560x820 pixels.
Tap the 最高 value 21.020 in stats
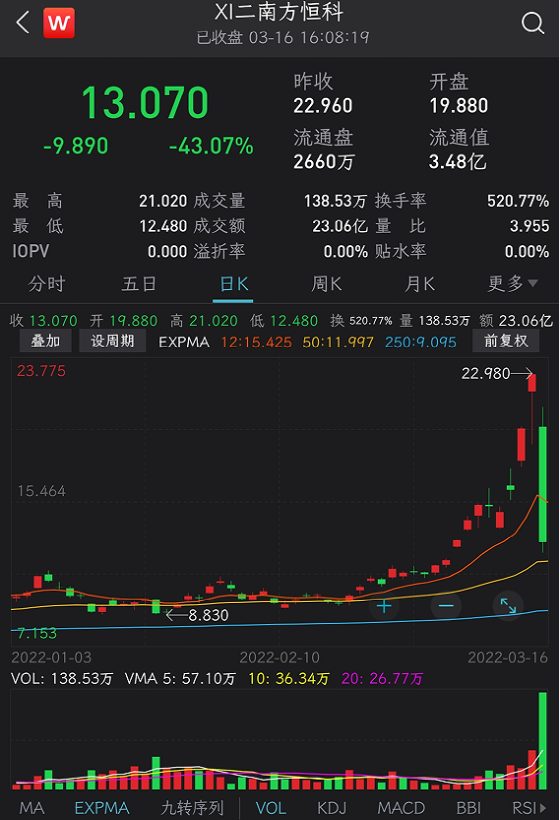pos(163,201)
